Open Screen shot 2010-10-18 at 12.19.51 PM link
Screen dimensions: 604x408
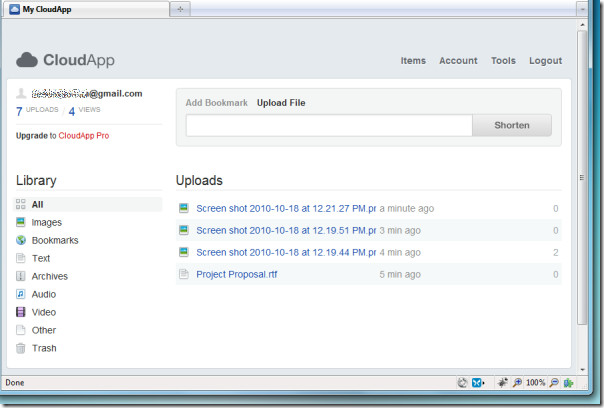point(286,230)
